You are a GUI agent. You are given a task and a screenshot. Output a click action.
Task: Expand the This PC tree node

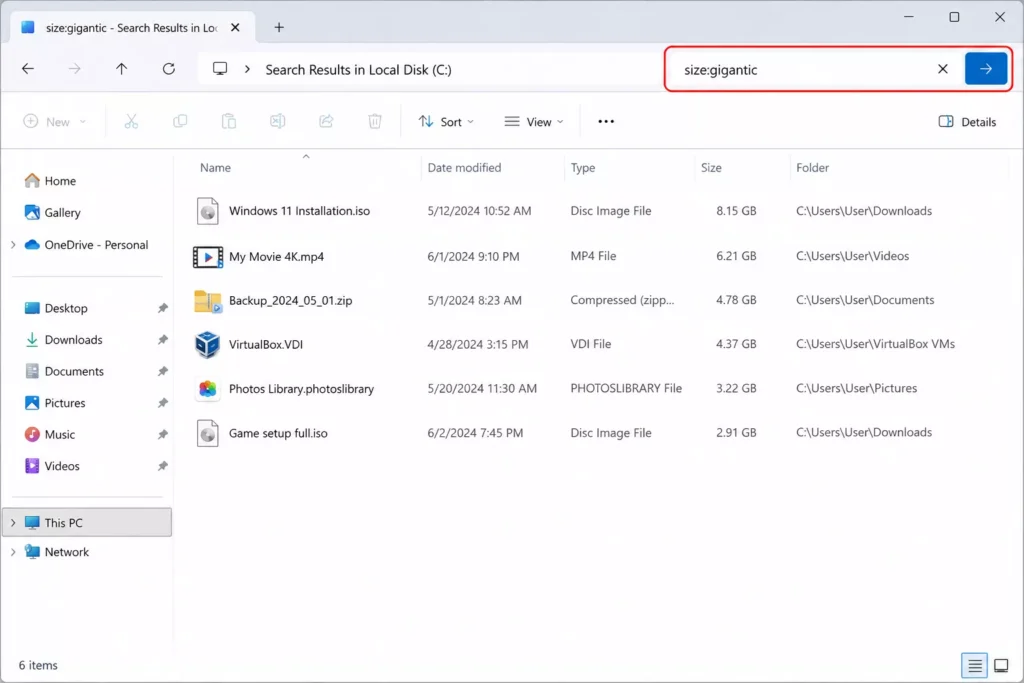13,523
